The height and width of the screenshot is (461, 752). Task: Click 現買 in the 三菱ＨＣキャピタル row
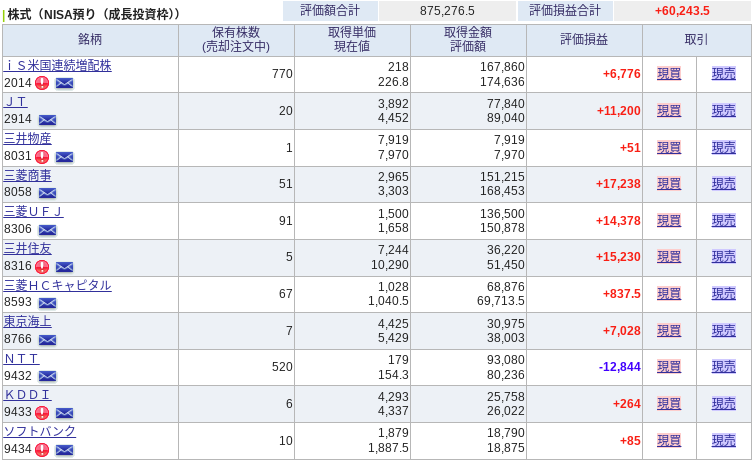pyautogui.click(x=669, y=294)
